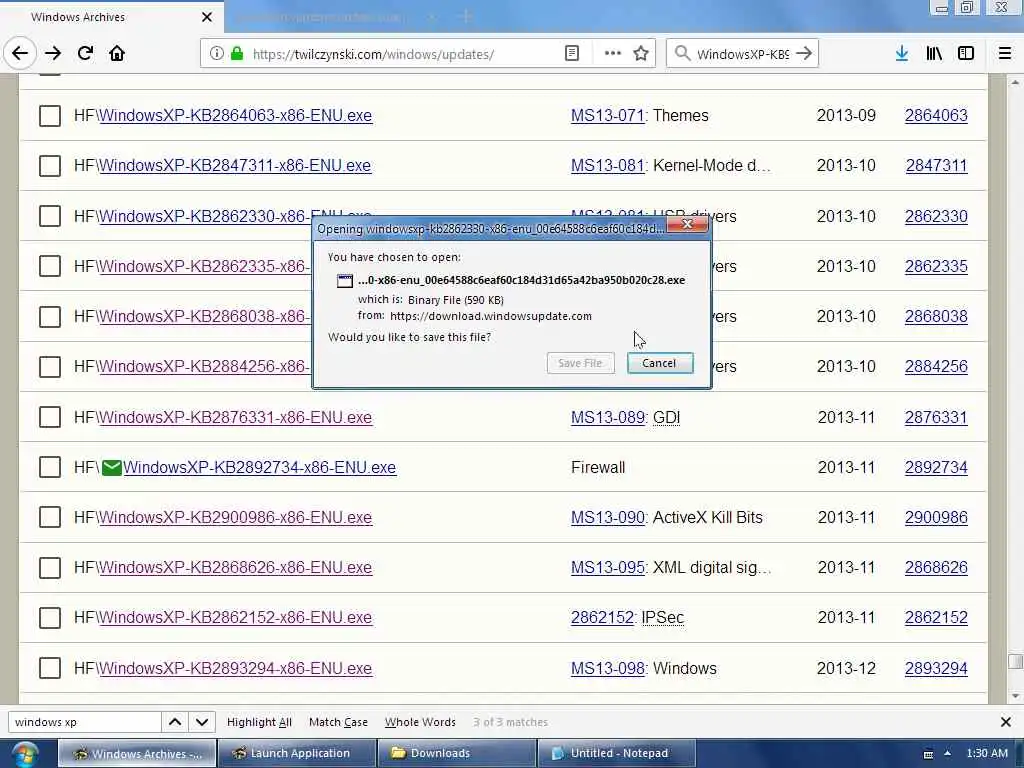Click Save File in dialog
Viewport: 1024px width, 768px height.
pos(580,363)
